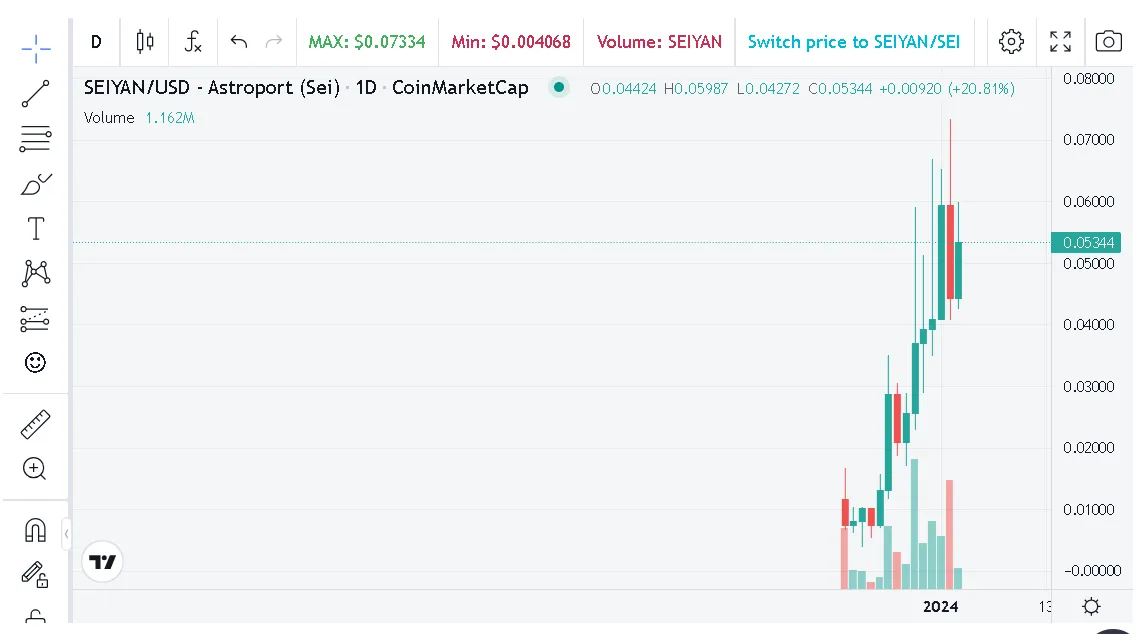Collapse the drawing toolbar panel arrow
Screen dimensions: 1144x634
pos(66,533)
